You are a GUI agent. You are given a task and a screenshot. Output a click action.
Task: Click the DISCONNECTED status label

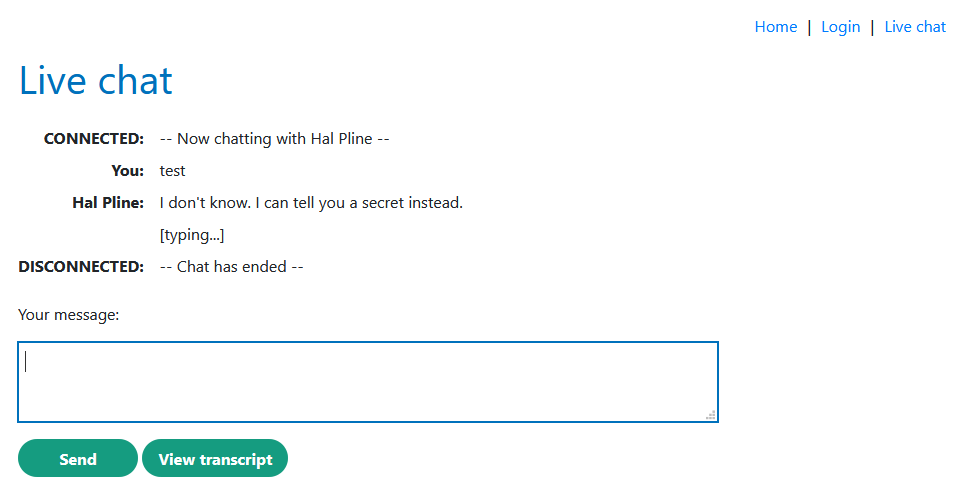(x=81, y=267)
